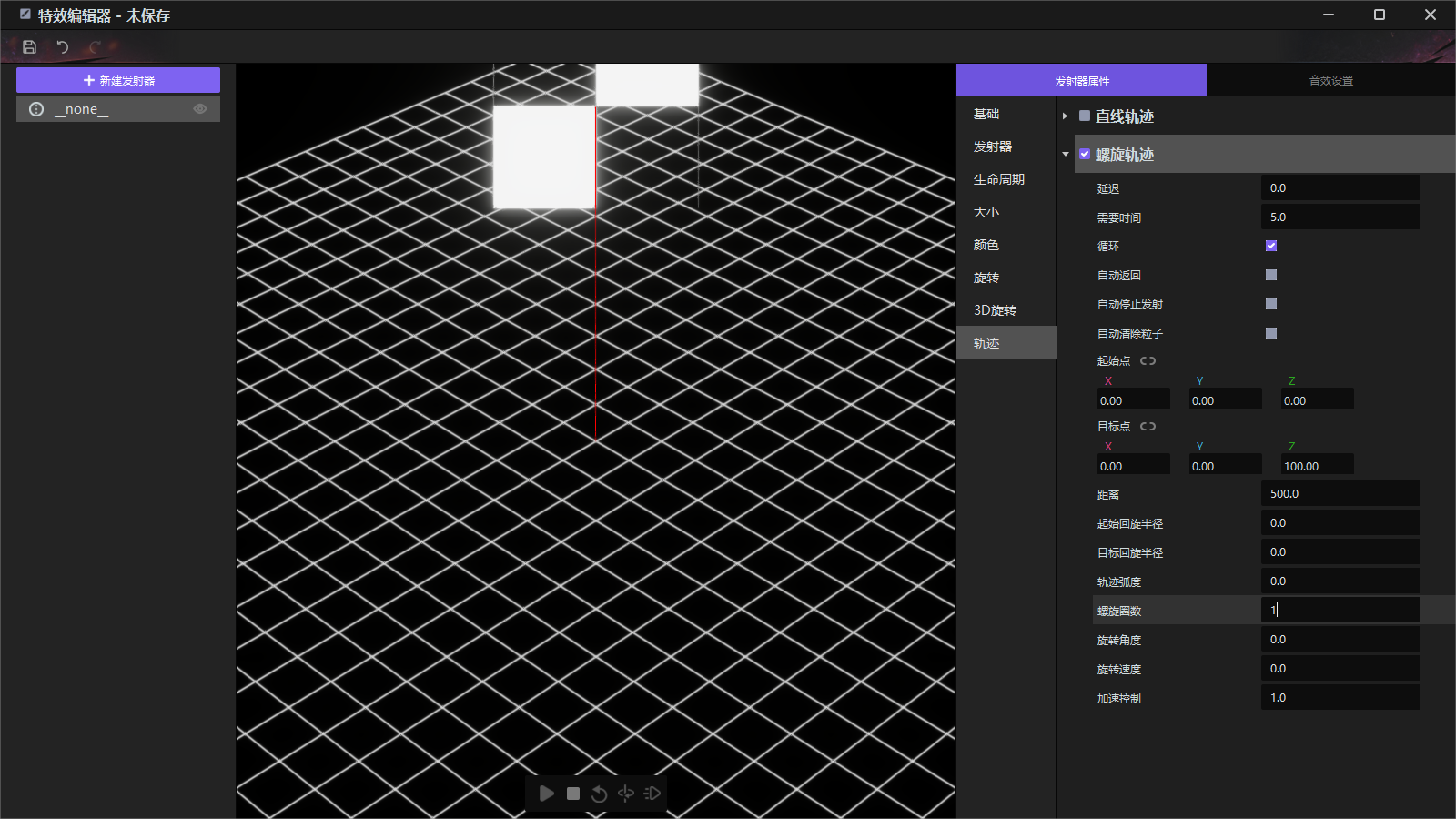Image resolution: width=1456 pixels, height=819 pixels.
Task: Minimize the 特效编辑器 window
Action: pos(1329,15)
